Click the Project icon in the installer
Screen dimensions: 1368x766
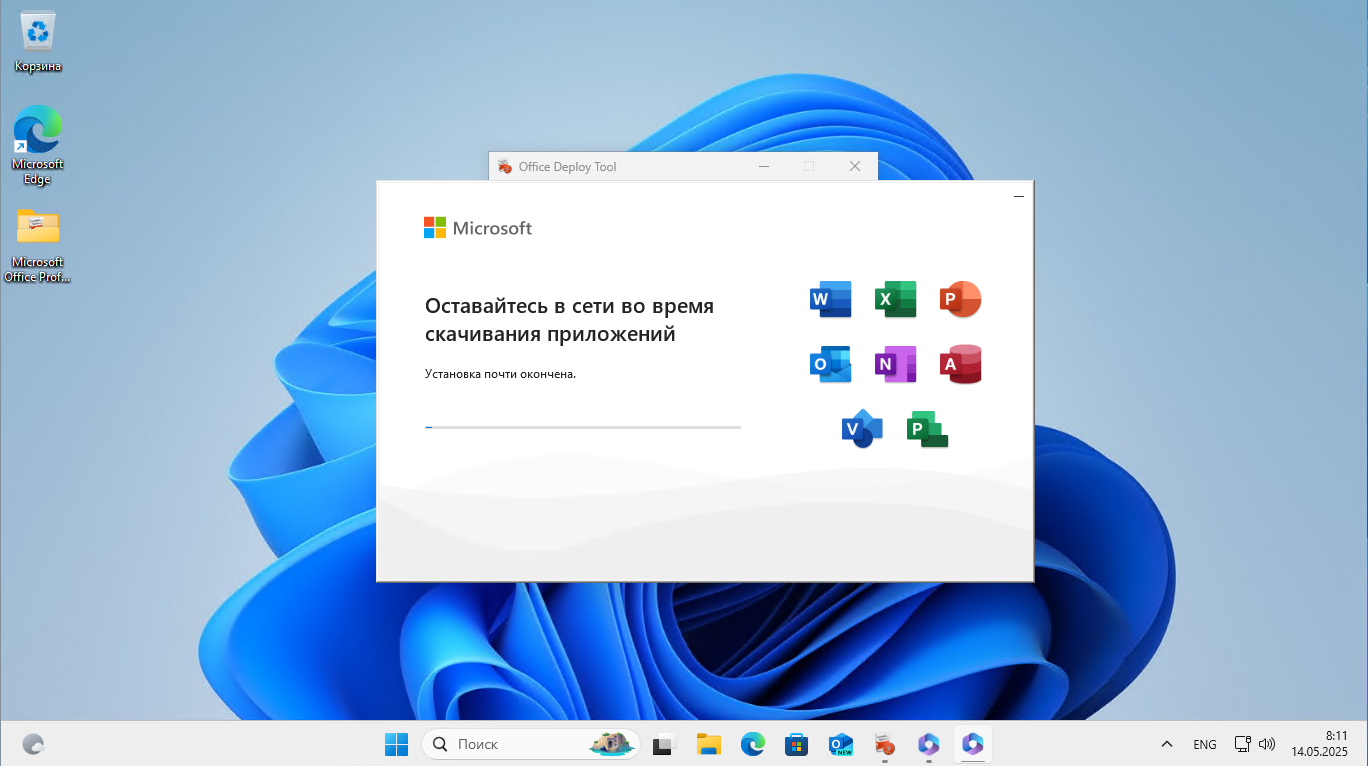tap(927, 429)
